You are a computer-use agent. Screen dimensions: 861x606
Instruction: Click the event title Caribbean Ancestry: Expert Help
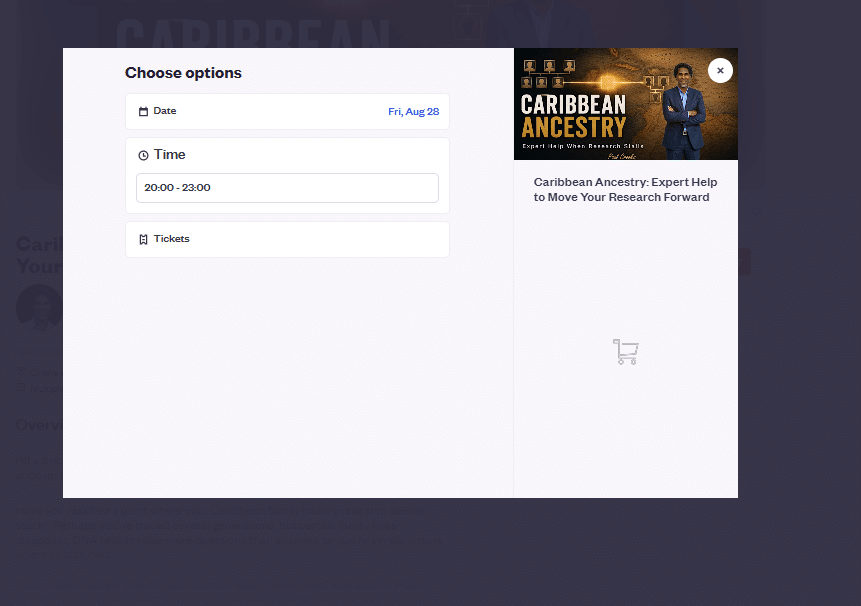pyautogui.click(x=625, y=189)
